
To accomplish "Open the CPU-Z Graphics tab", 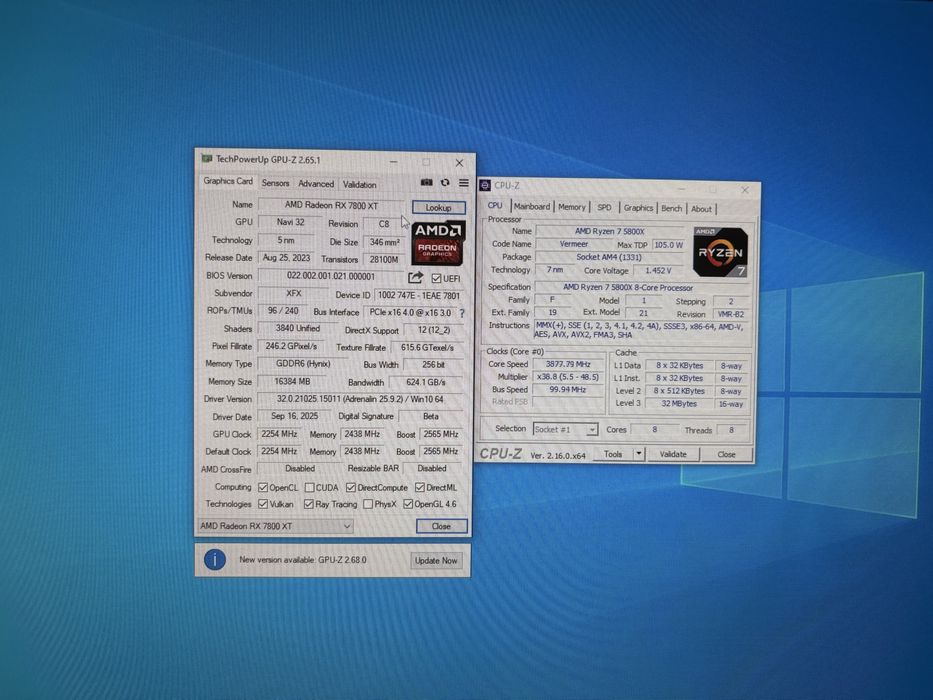I will pyautogui.click(x=638, y=208).
